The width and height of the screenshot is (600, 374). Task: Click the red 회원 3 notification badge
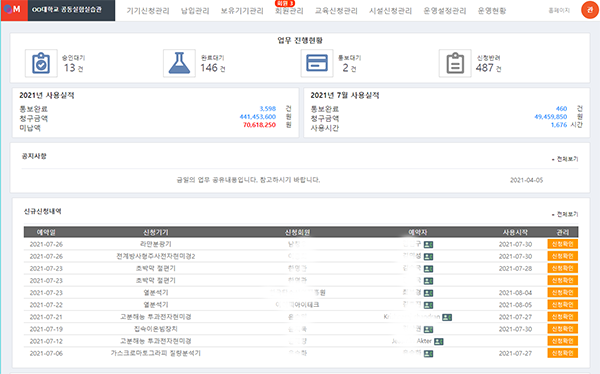[285, 3]
